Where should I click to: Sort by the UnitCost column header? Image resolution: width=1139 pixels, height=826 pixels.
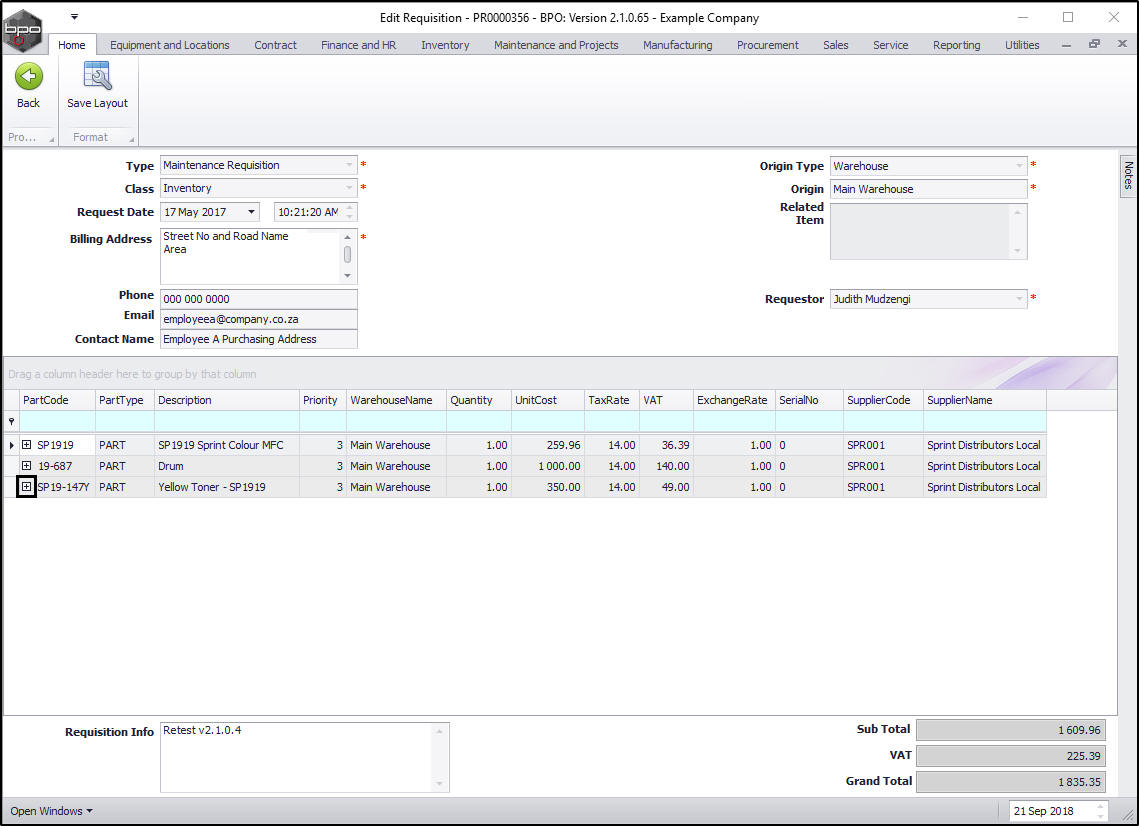click(x=548, y=400)
